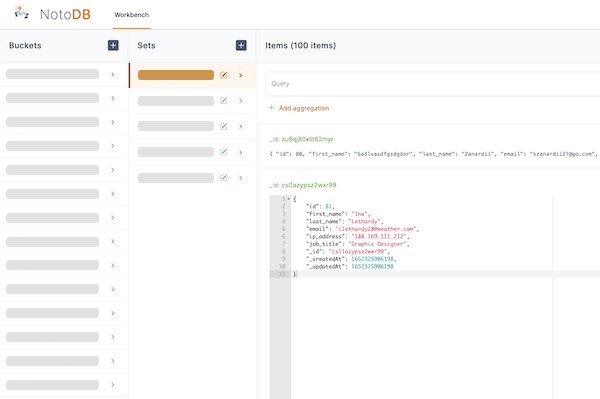Open the second bucket's chevron
The width and height of the screenshot is (600, 399).
pos(113,98)
